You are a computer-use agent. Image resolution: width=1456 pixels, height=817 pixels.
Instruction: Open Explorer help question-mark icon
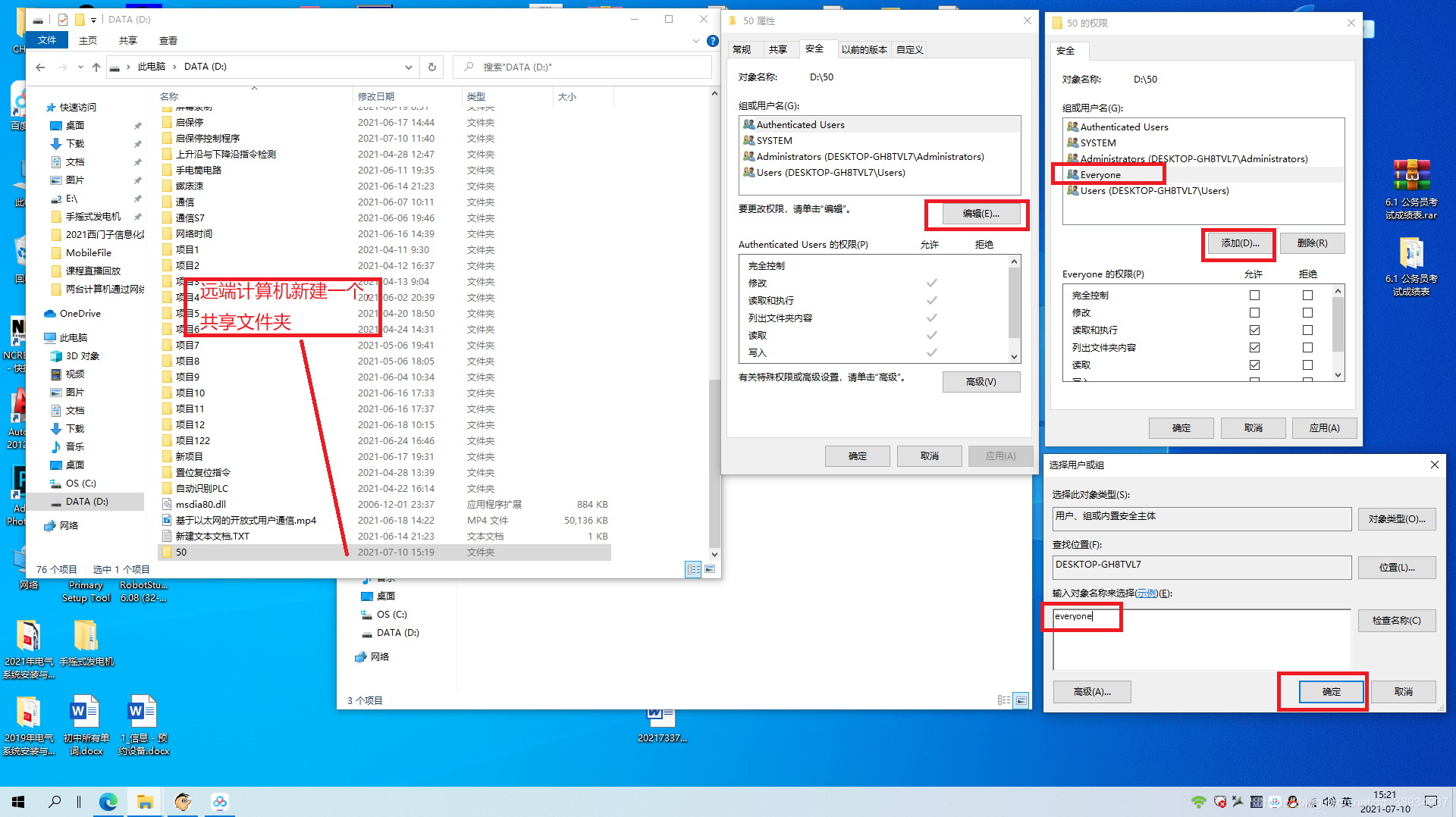(713, 41)
